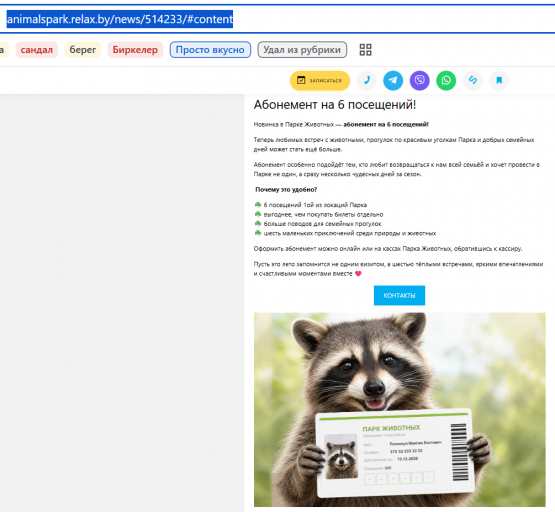Click the blue Контакты button
The height and width of the screenshot is (512, 555).
click(x=399, y=295)
